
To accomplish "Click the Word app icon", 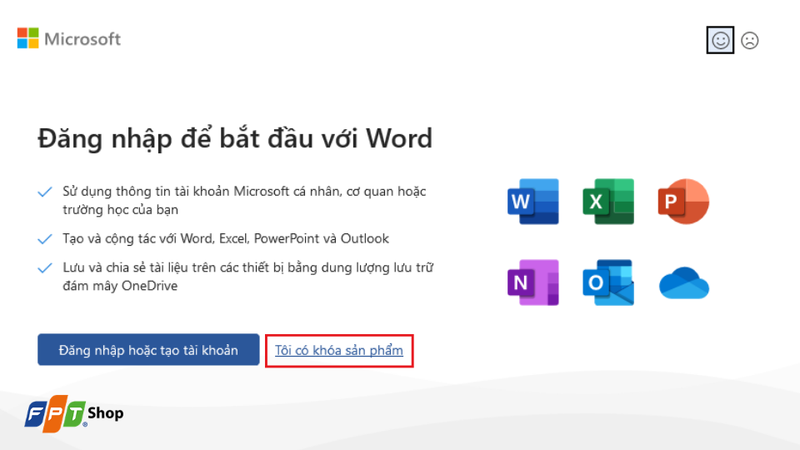I will (x=533, y=201).
